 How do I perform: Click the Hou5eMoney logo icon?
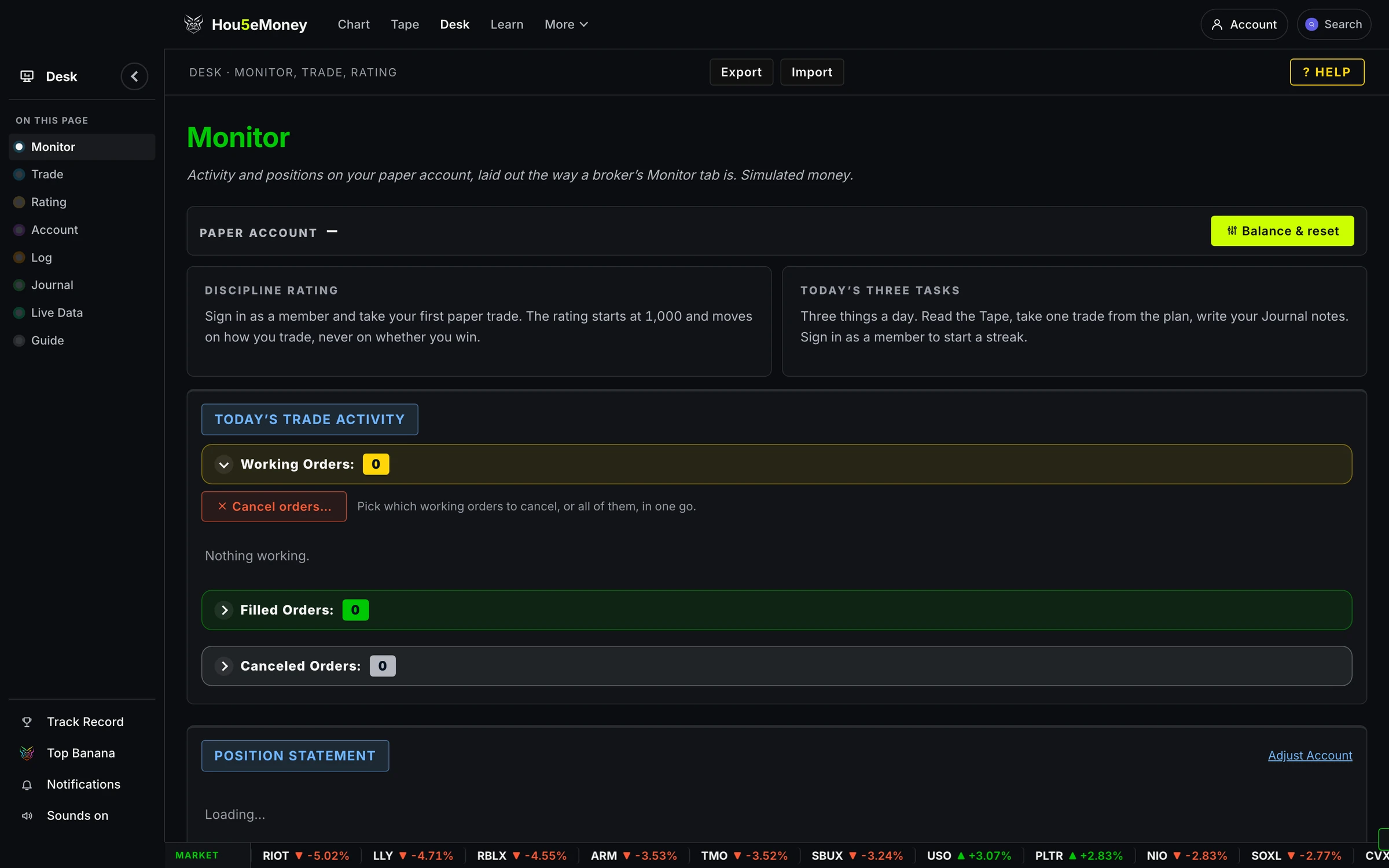coord(193,24)
